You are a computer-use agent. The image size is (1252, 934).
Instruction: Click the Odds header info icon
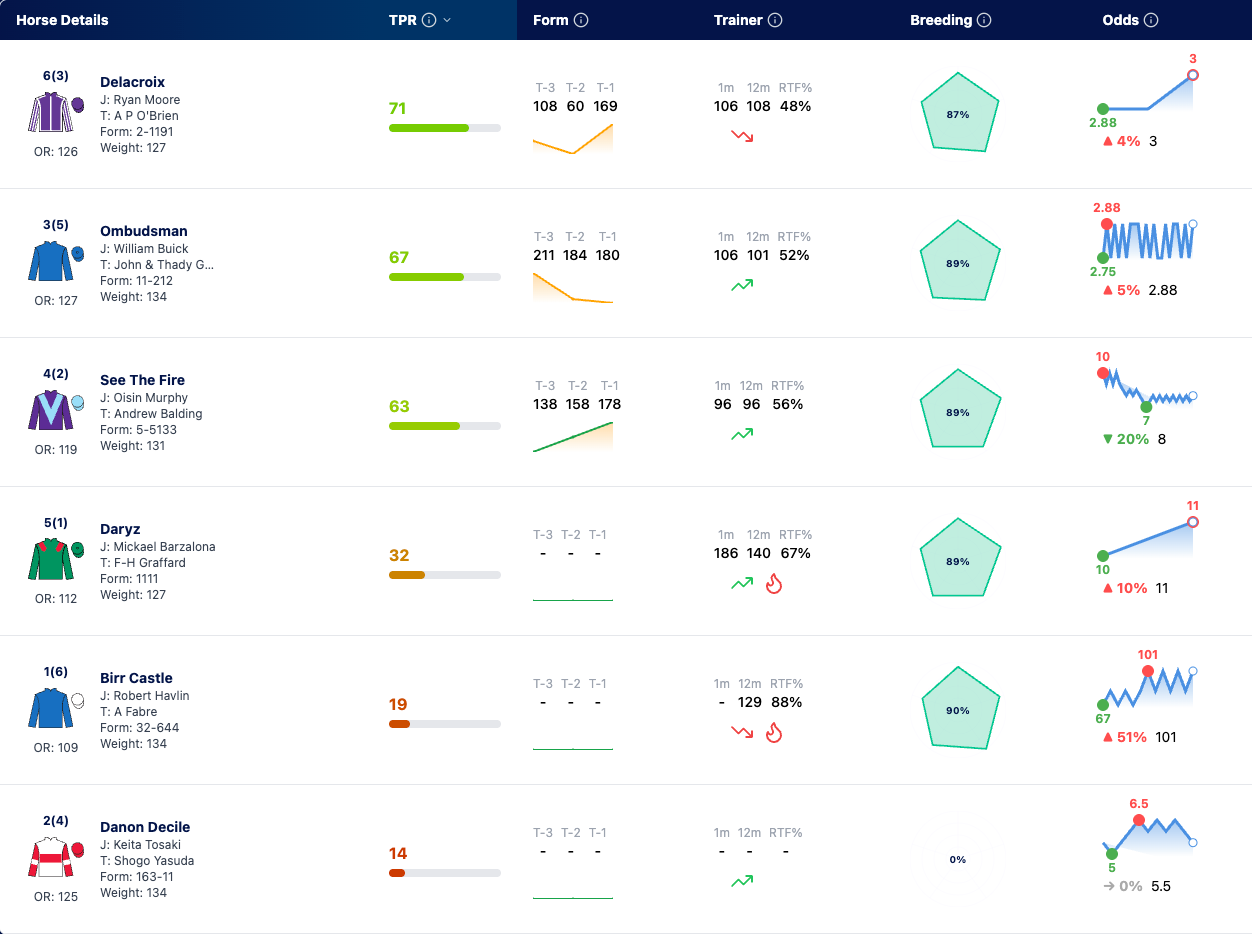pos(1151,20)
